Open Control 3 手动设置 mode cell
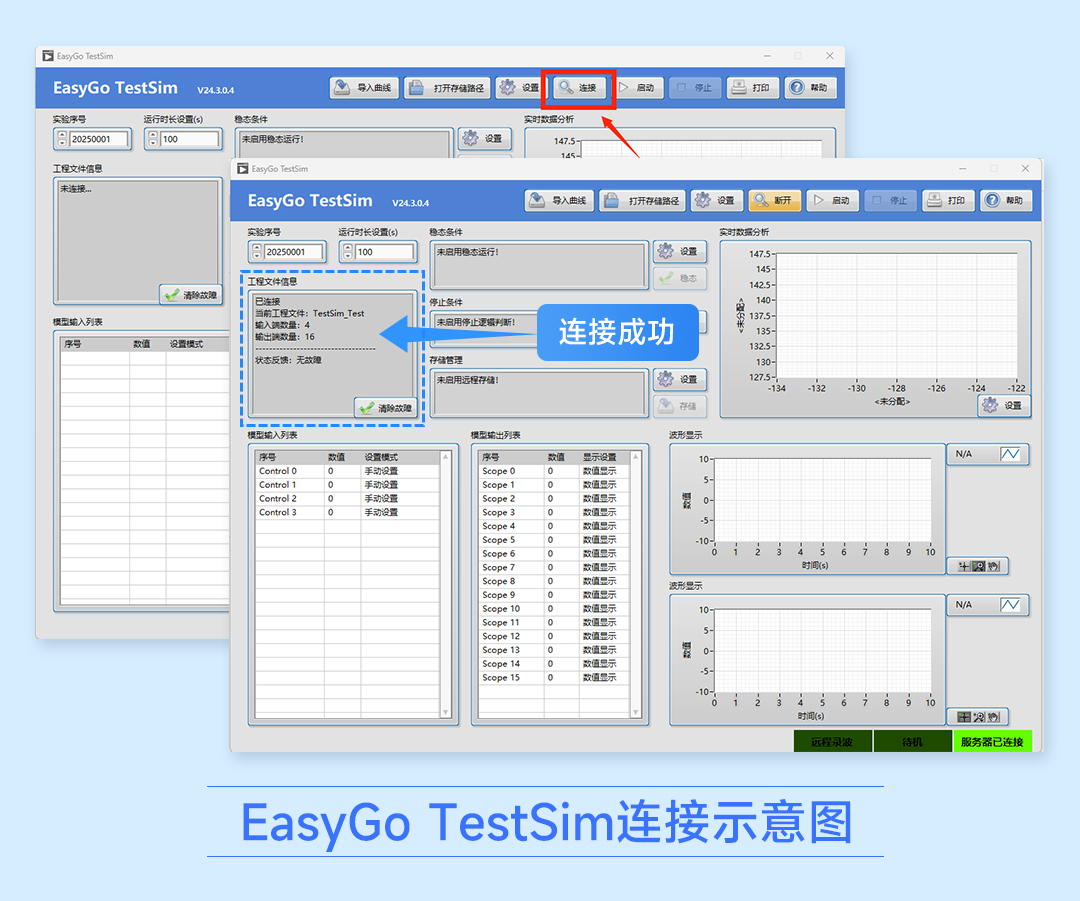The image size is (1080, 901). [x=399, y=512]
